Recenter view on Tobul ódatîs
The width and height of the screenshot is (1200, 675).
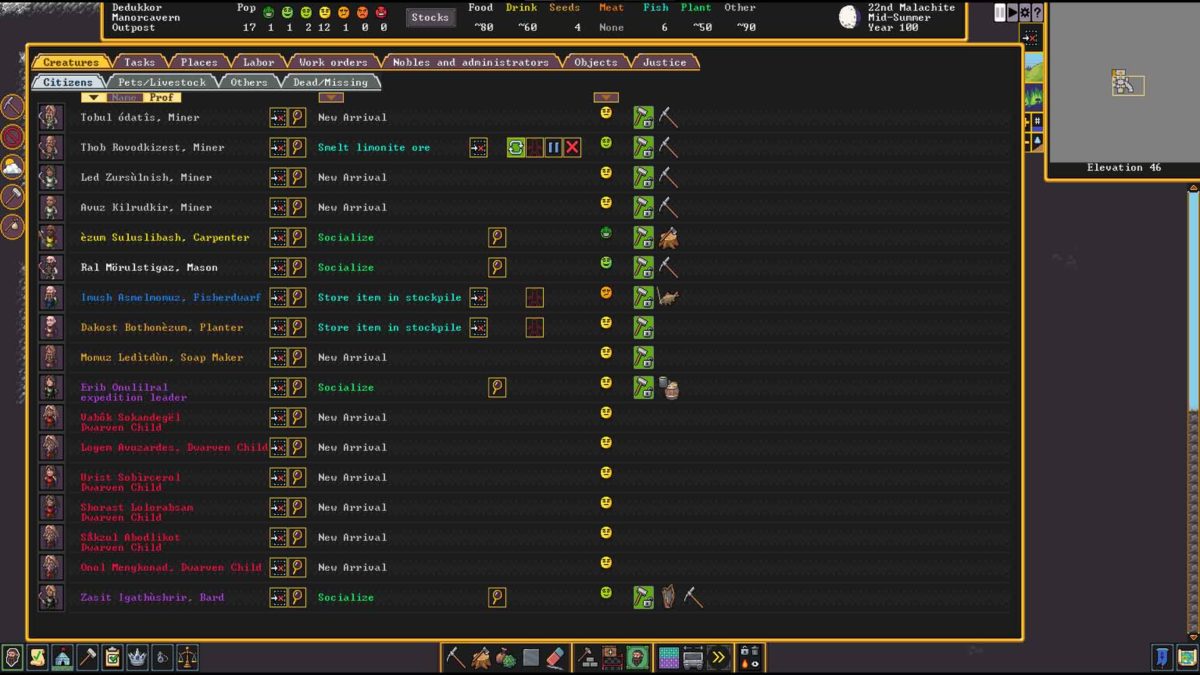click(278, 118)
